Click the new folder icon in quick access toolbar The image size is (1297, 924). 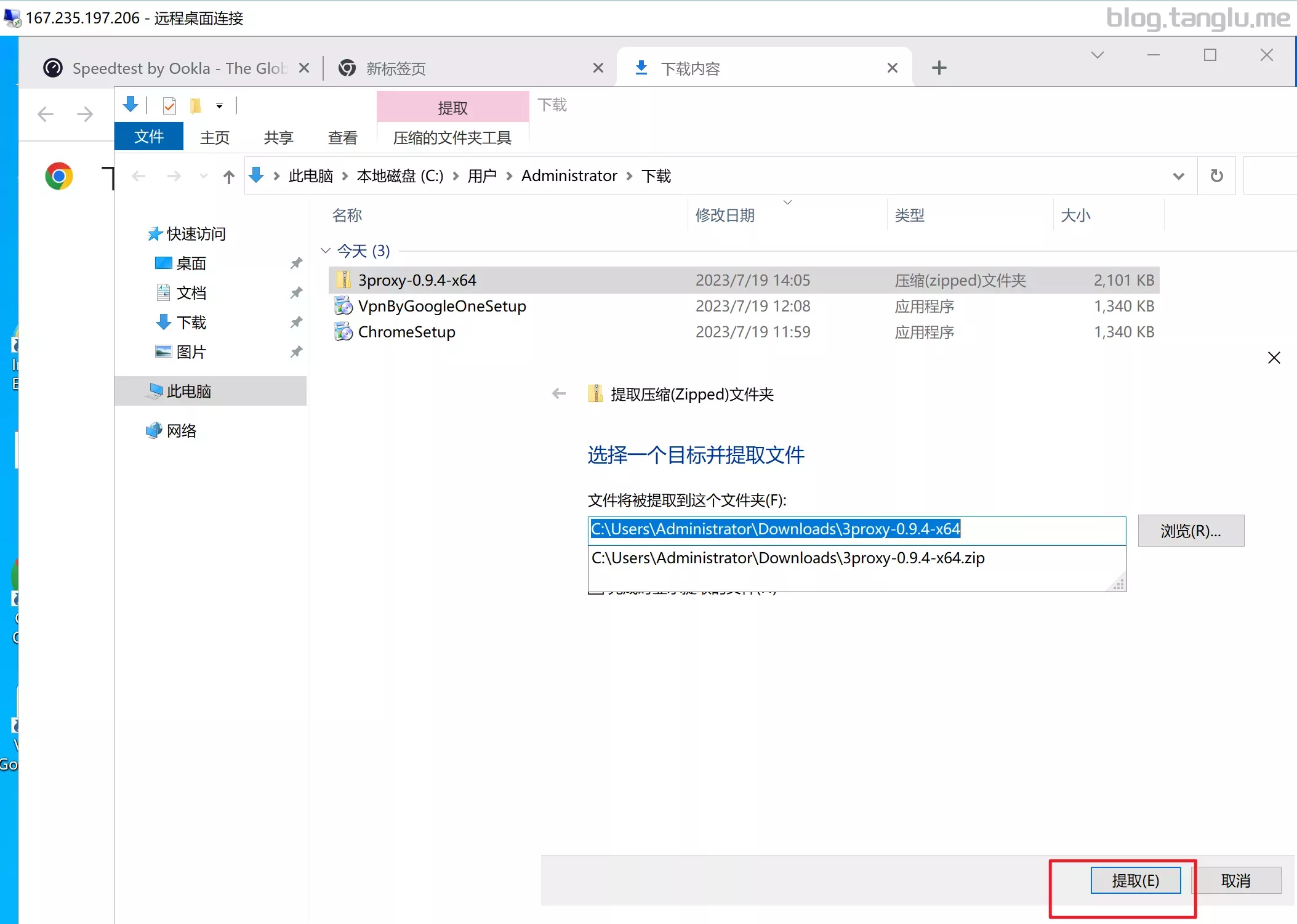point(195,106)
